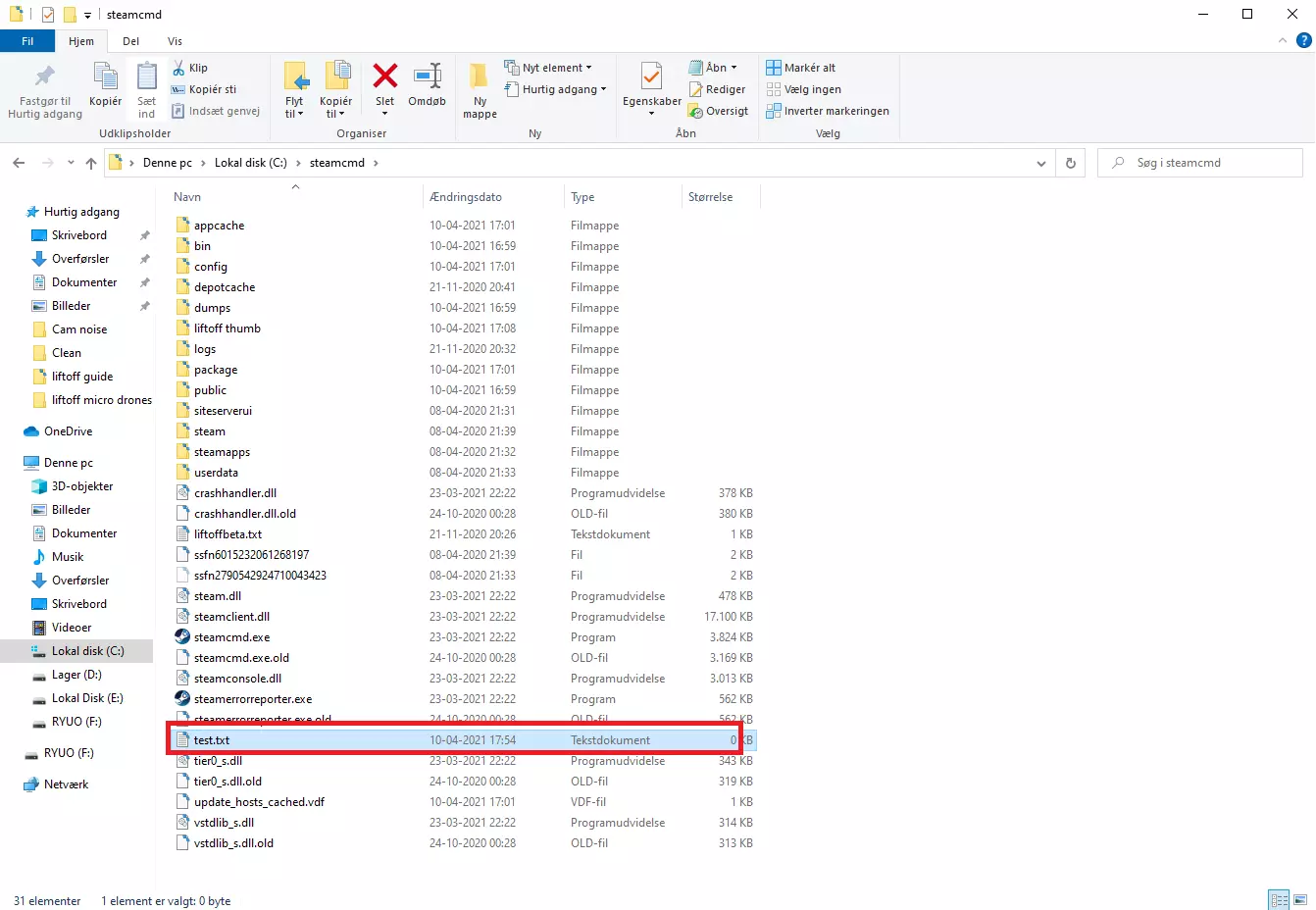Click the Kopiér clipboard button

click(105, 85)
